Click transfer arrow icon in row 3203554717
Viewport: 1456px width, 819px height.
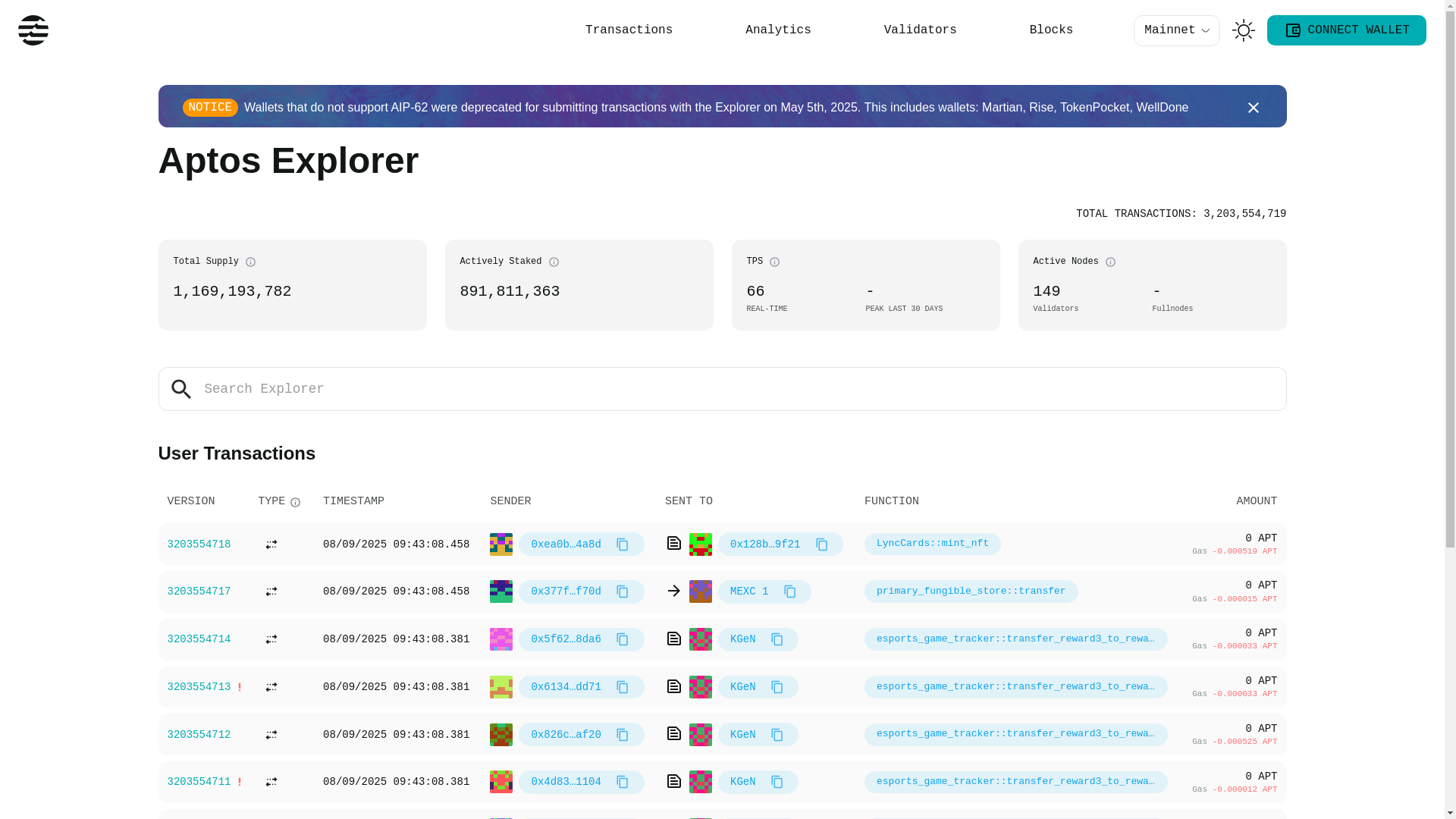(674, 591)
